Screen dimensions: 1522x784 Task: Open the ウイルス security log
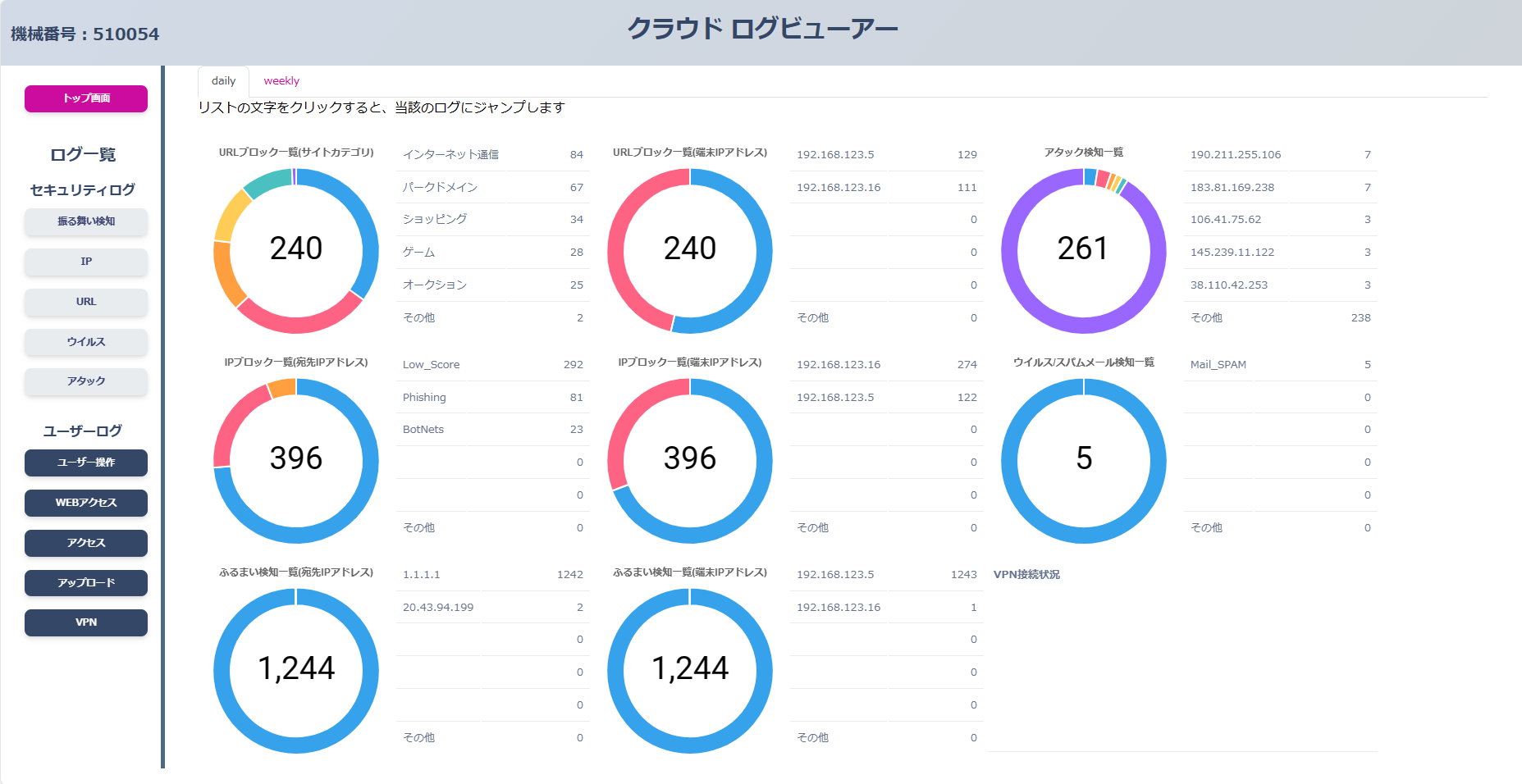(x=85, y=342)
